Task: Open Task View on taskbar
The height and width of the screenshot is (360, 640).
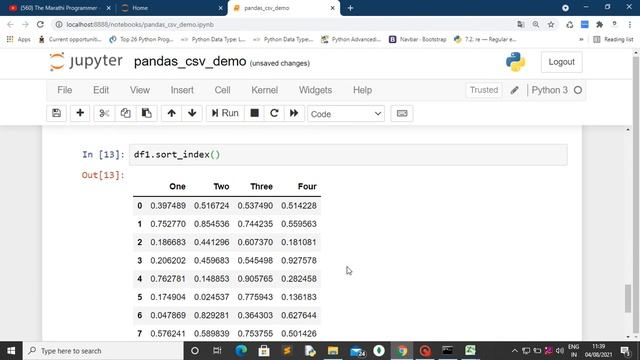Action: tap(217, 351)
